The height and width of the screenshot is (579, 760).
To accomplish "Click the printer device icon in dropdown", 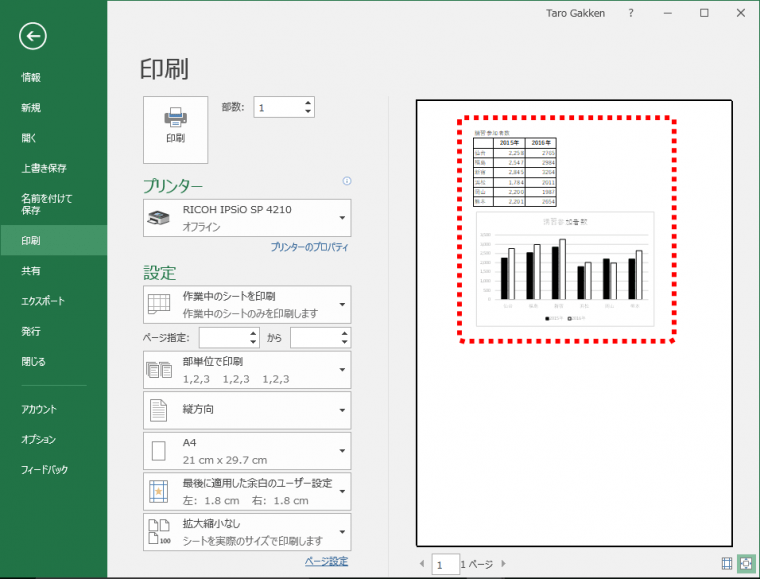I will pyautogui.click(x=159, y=219).
